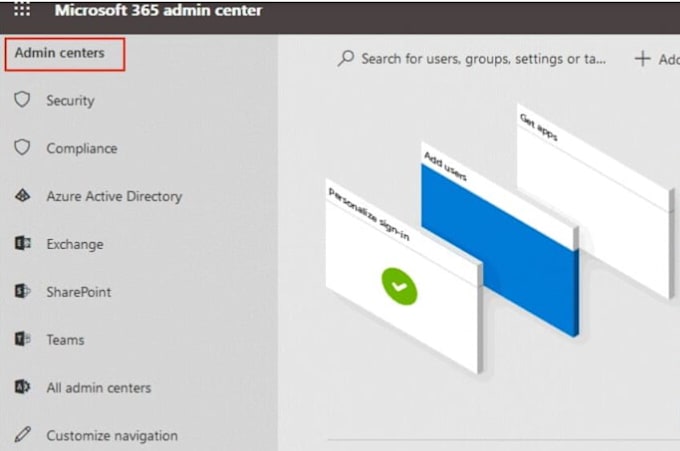This screenshot has height=451, width=680.
Task: Go to Azure Active Directory
Action: click(114, 196)
